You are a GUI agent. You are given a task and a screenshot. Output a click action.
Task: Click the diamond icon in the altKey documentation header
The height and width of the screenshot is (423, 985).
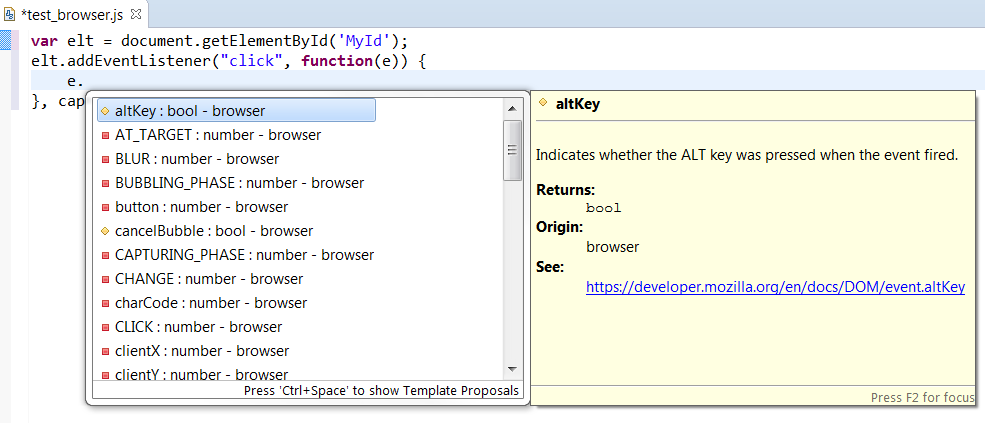[x=543, y=103]
